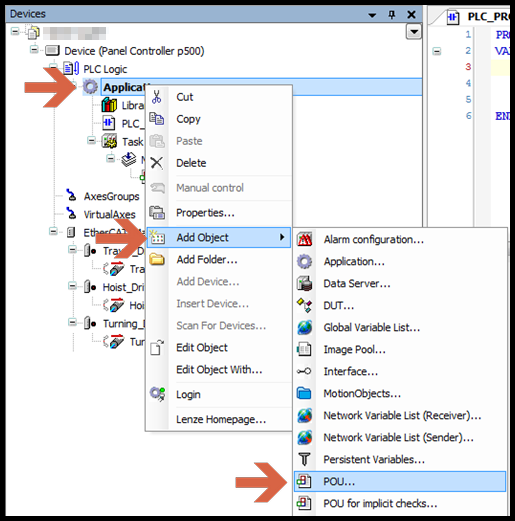Choose Cut from context menu

coord(219,97)
